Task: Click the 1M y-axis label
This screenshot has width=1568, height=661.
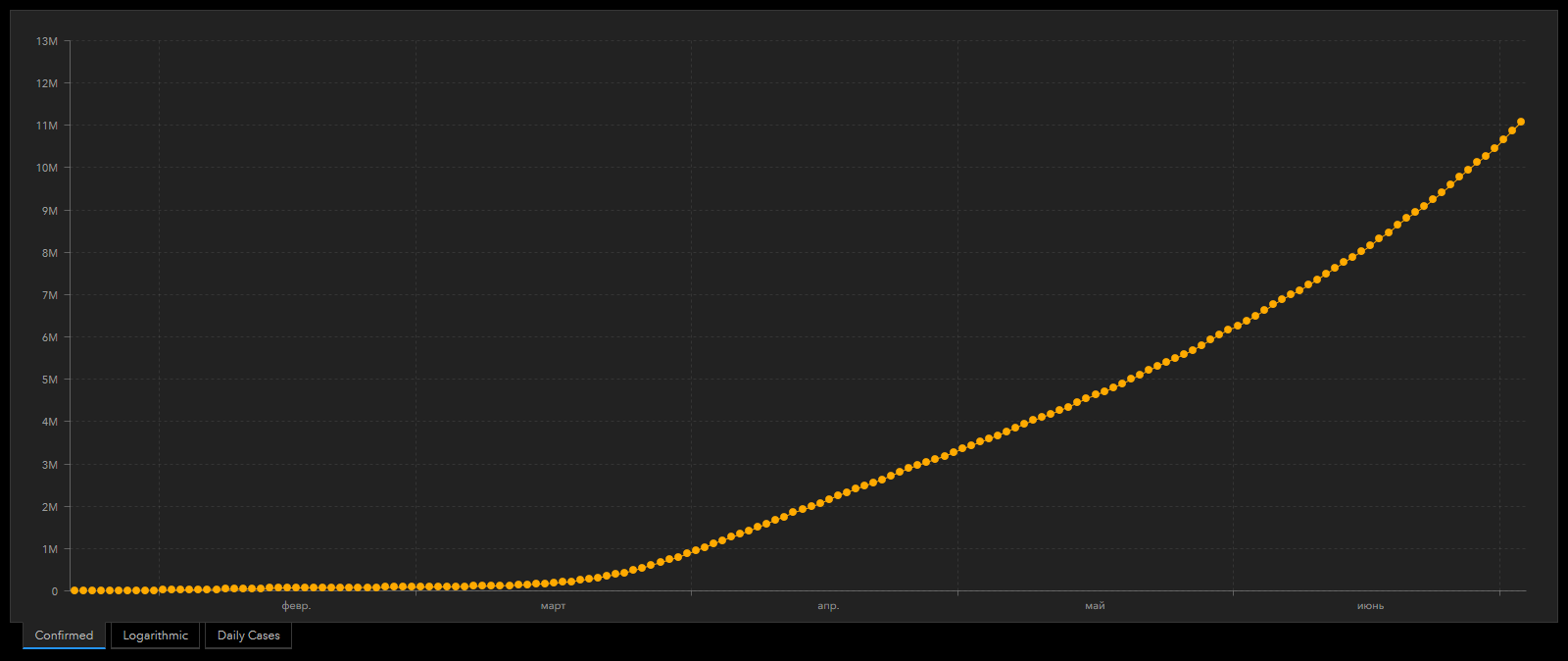Action: [50, 549]
